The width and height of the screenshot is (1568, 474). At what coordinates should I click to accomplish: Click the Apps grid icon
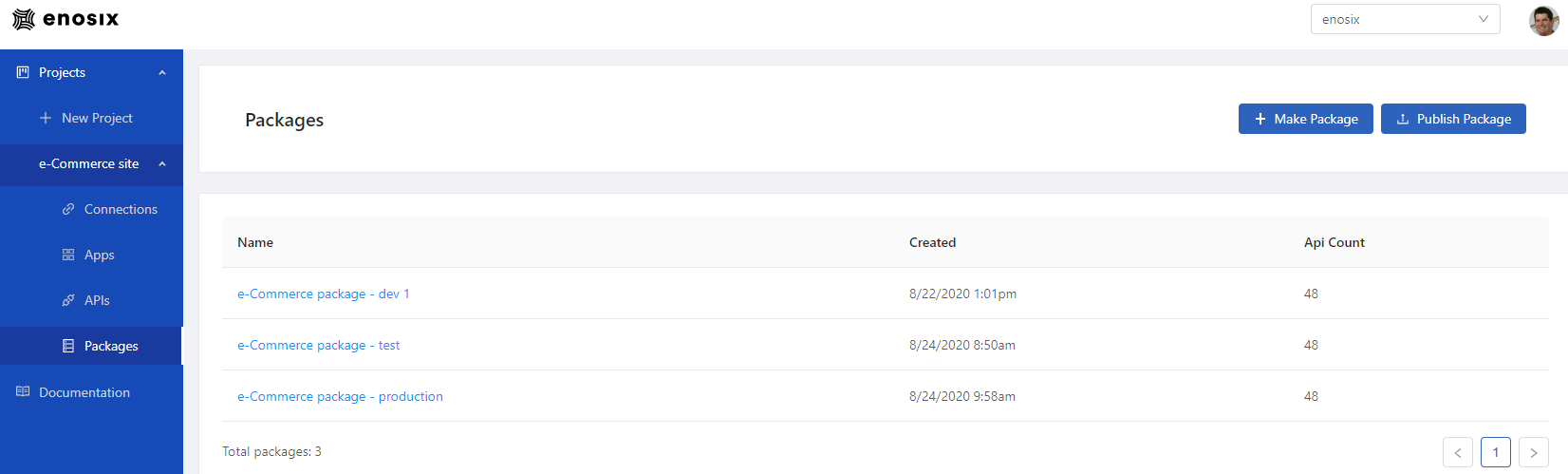(68, 255)
